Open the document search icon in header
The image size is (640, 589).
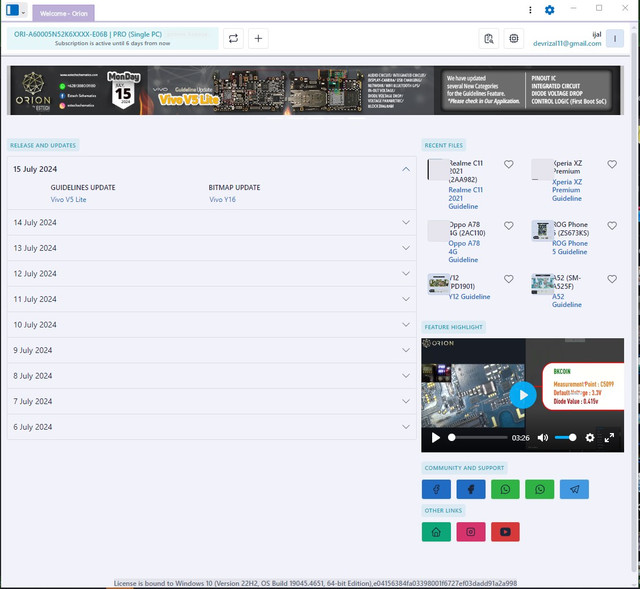coord(489,39)
